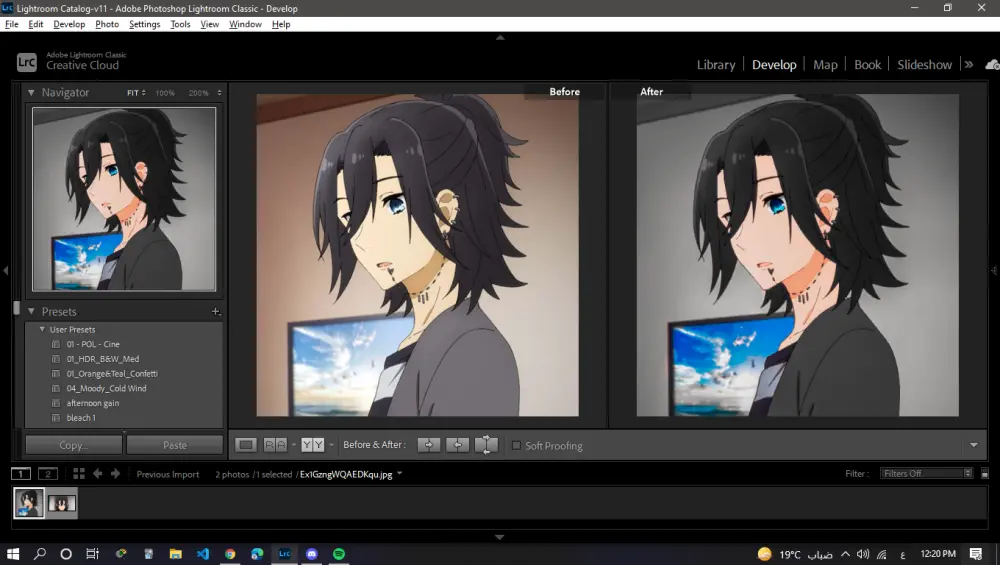This screenshot has height=565, width=1000.
Task: Click the Before/After Y|Y view icon
Action: 312,445
